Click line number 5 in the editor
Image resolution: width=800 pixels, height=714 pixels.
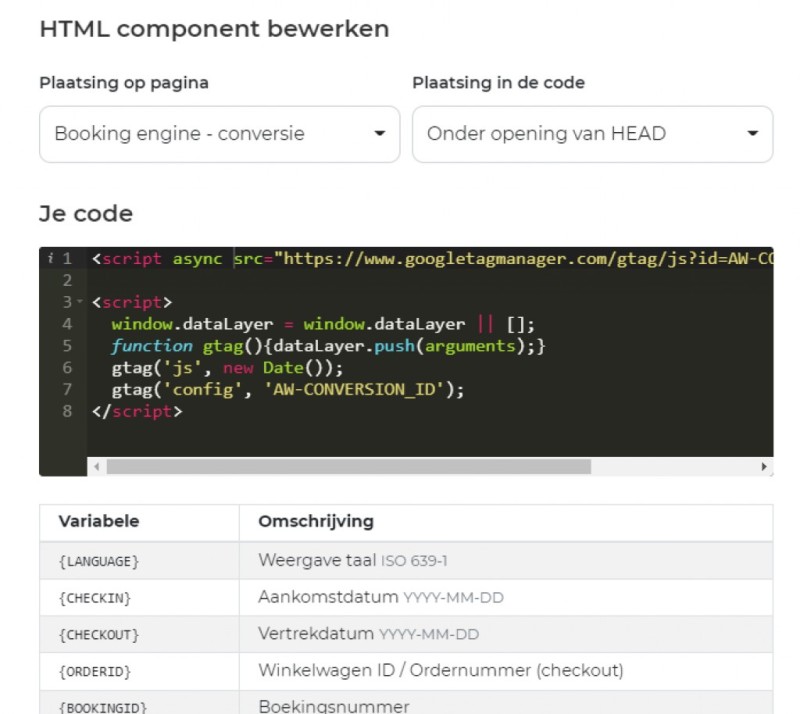click(66, 345)
